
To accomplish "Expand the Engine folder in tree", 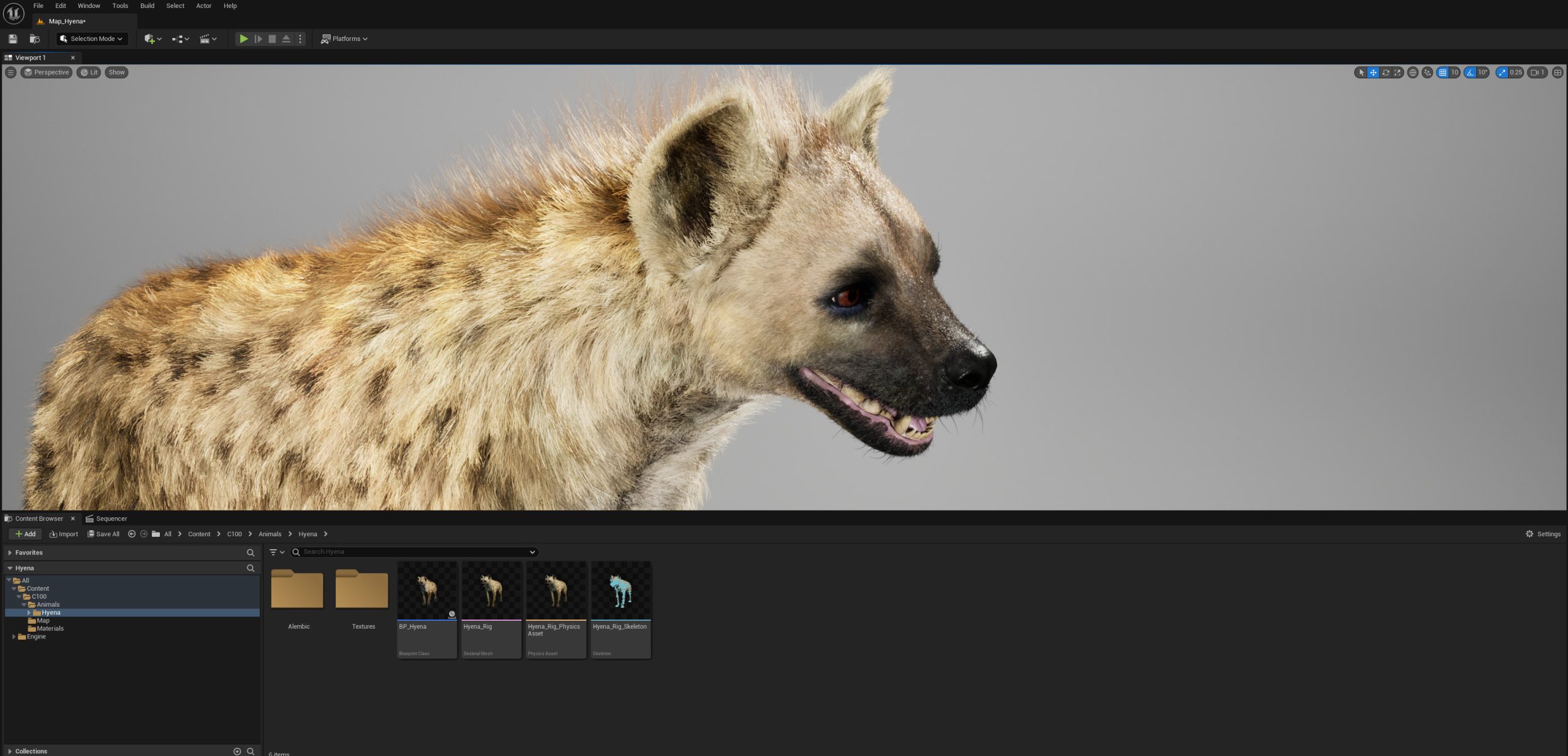I will click(x=14, y=637).
